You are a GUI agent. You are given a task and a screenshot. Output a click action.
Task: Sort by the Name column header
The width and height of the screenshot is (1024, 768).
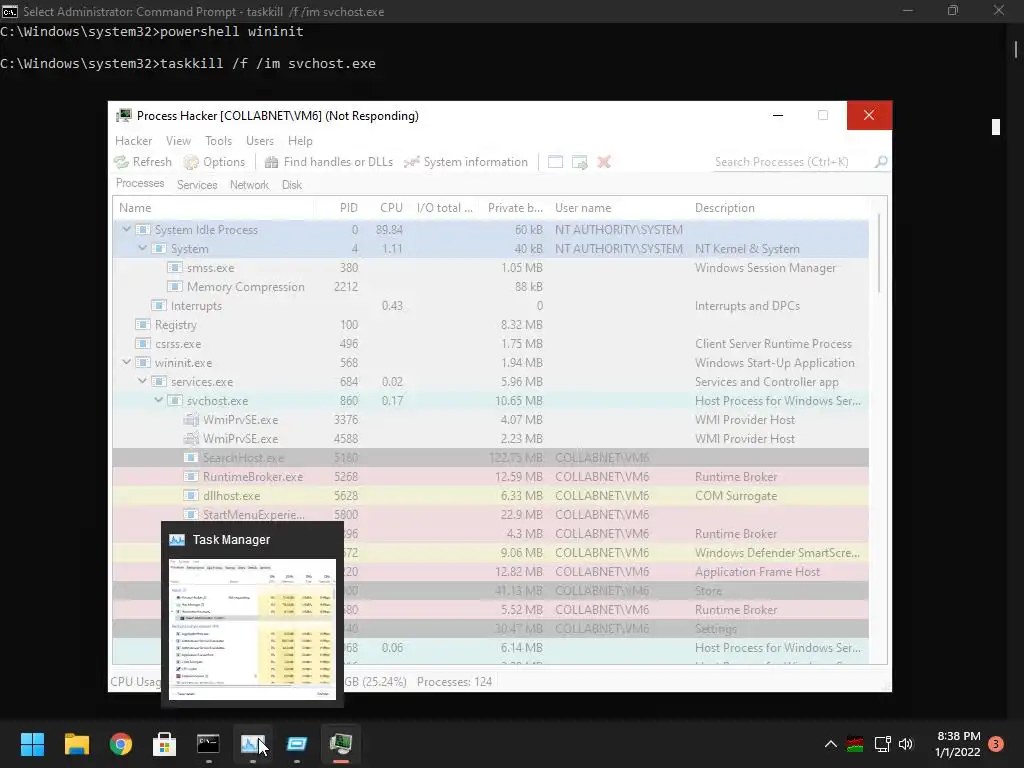point(213,208)
